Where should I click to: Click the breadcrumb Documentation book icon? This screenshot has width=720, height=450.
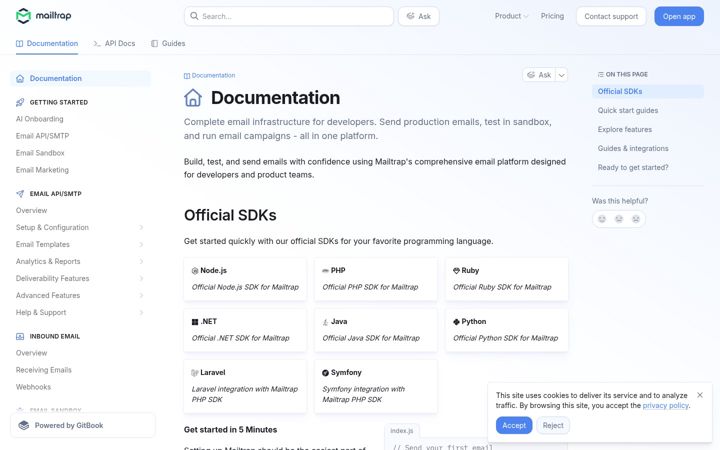(186, 76)
